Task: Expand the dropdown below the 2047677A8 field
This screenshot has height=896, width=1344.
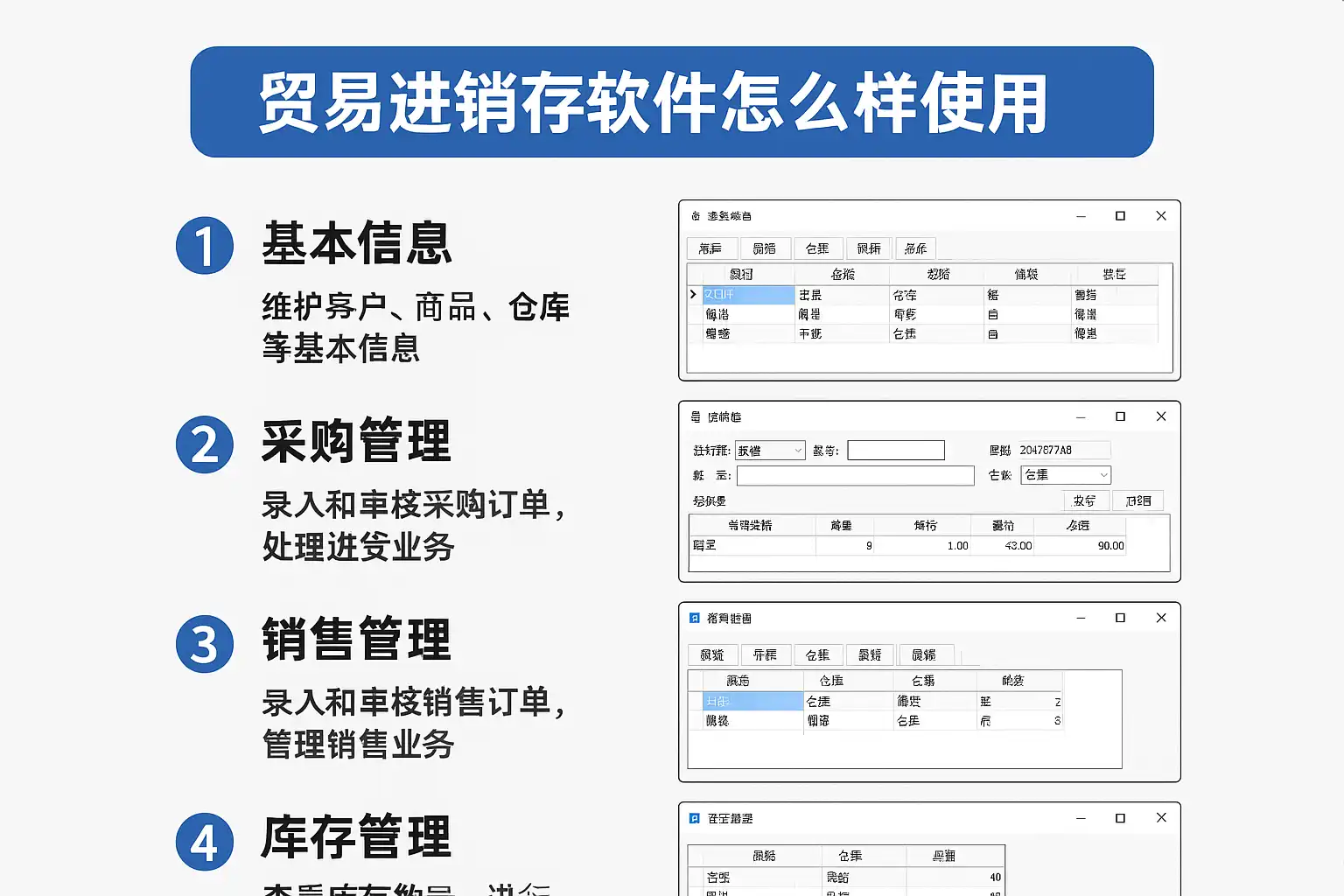Action: pos(1066,475)
